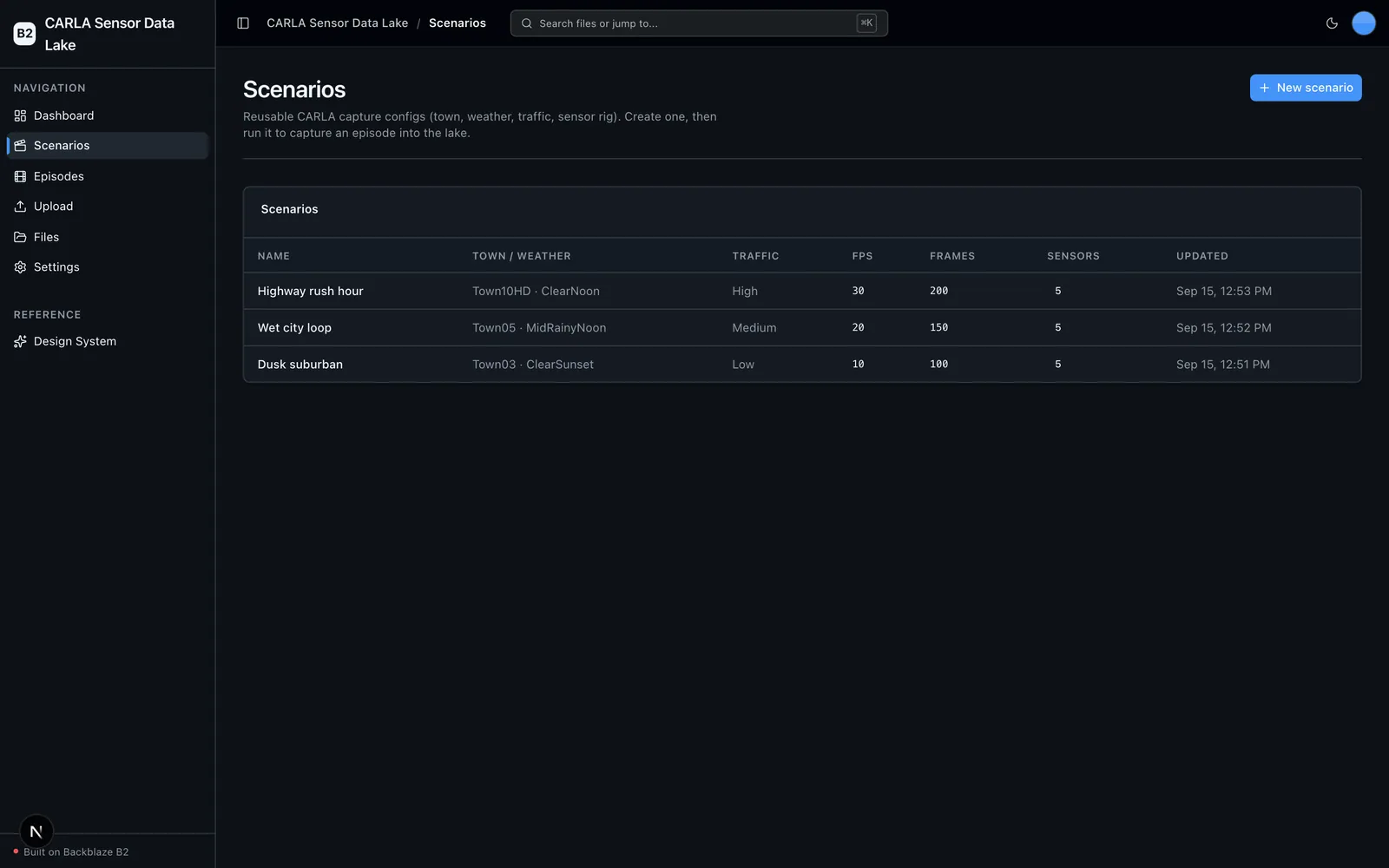Open the Next.js dev tools badge
This screenshot has height=868, width=1389.
[x=36, y=832]
